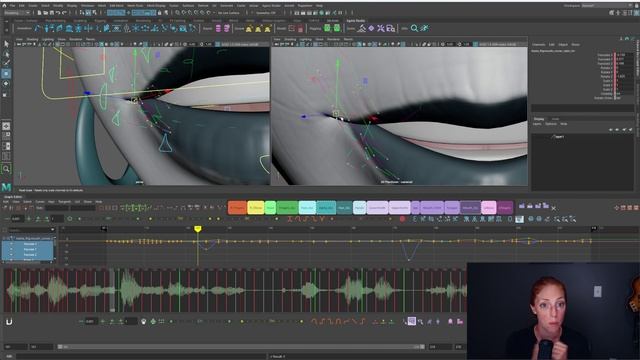Open a scene using the folder icon
640x360 pixels.
tap(45, 13)
